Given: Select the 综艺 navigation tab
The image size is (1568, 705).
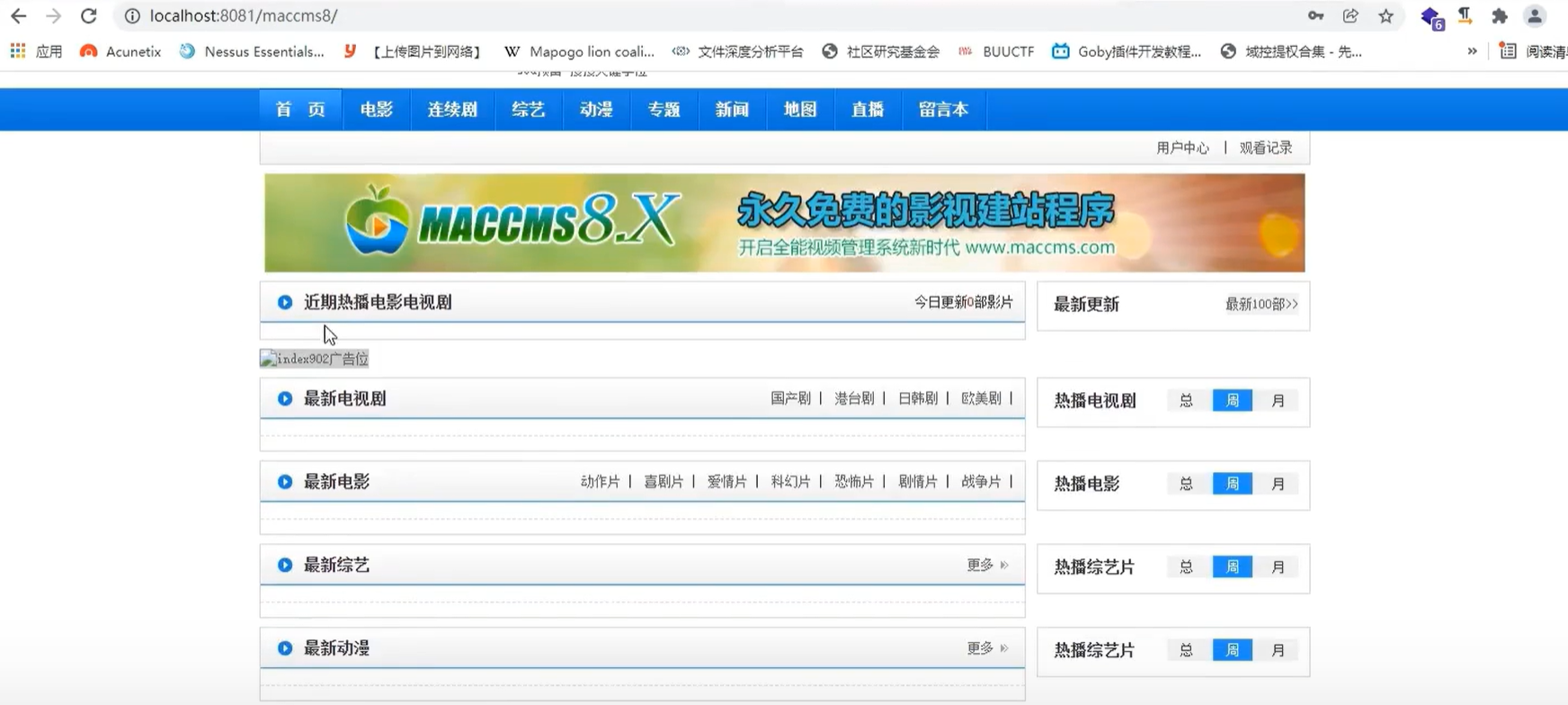Looking at the screenshot, I should (x=529, y=110).
